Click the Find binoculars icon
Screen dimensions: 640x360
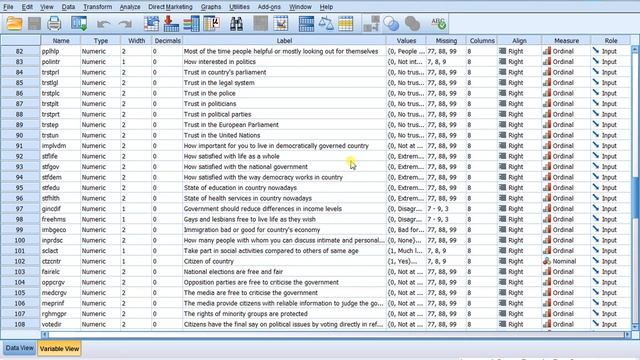[x=236, y=23]
